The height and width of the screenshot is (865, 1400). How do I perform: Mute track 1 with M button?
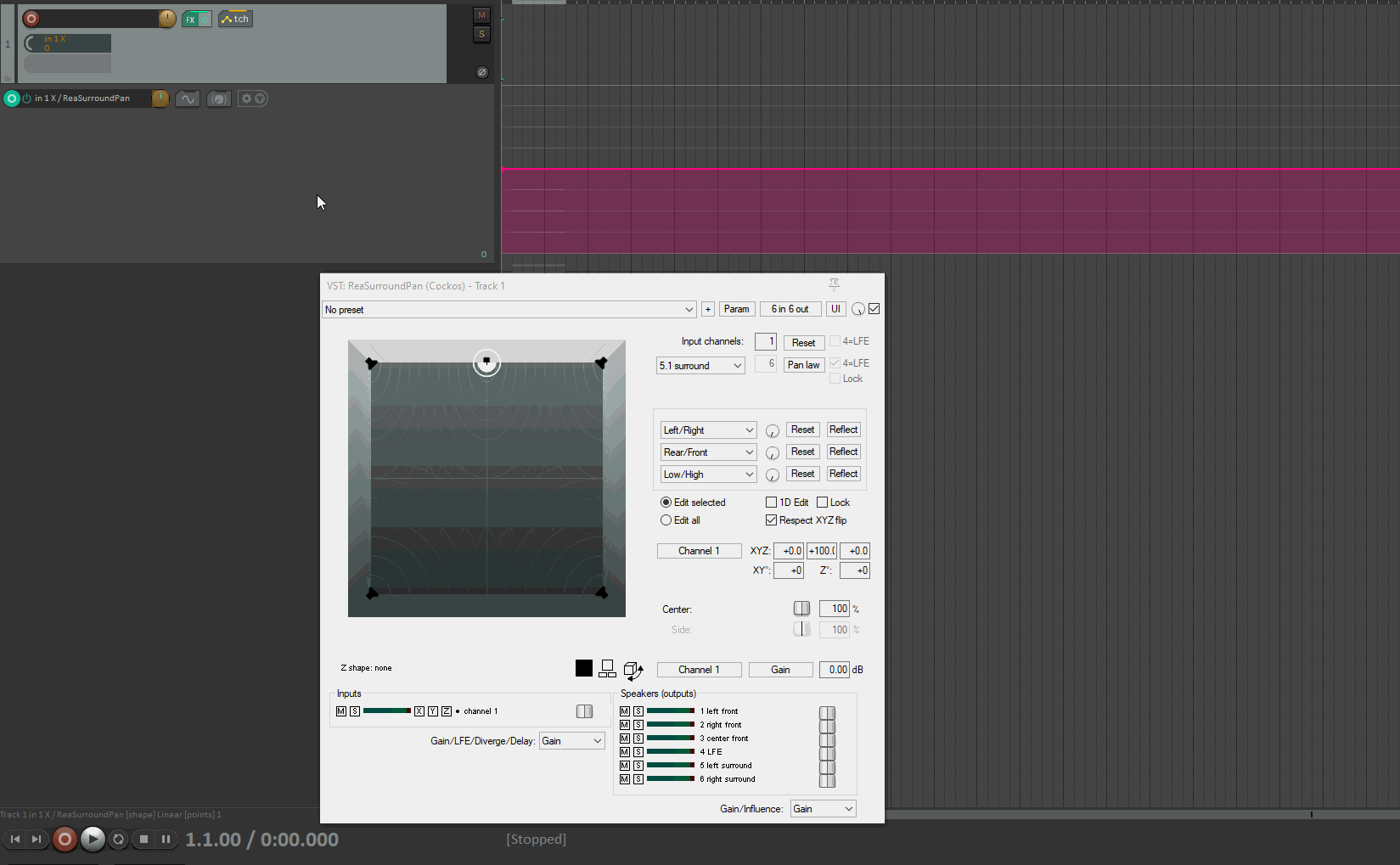click(481, 15)
